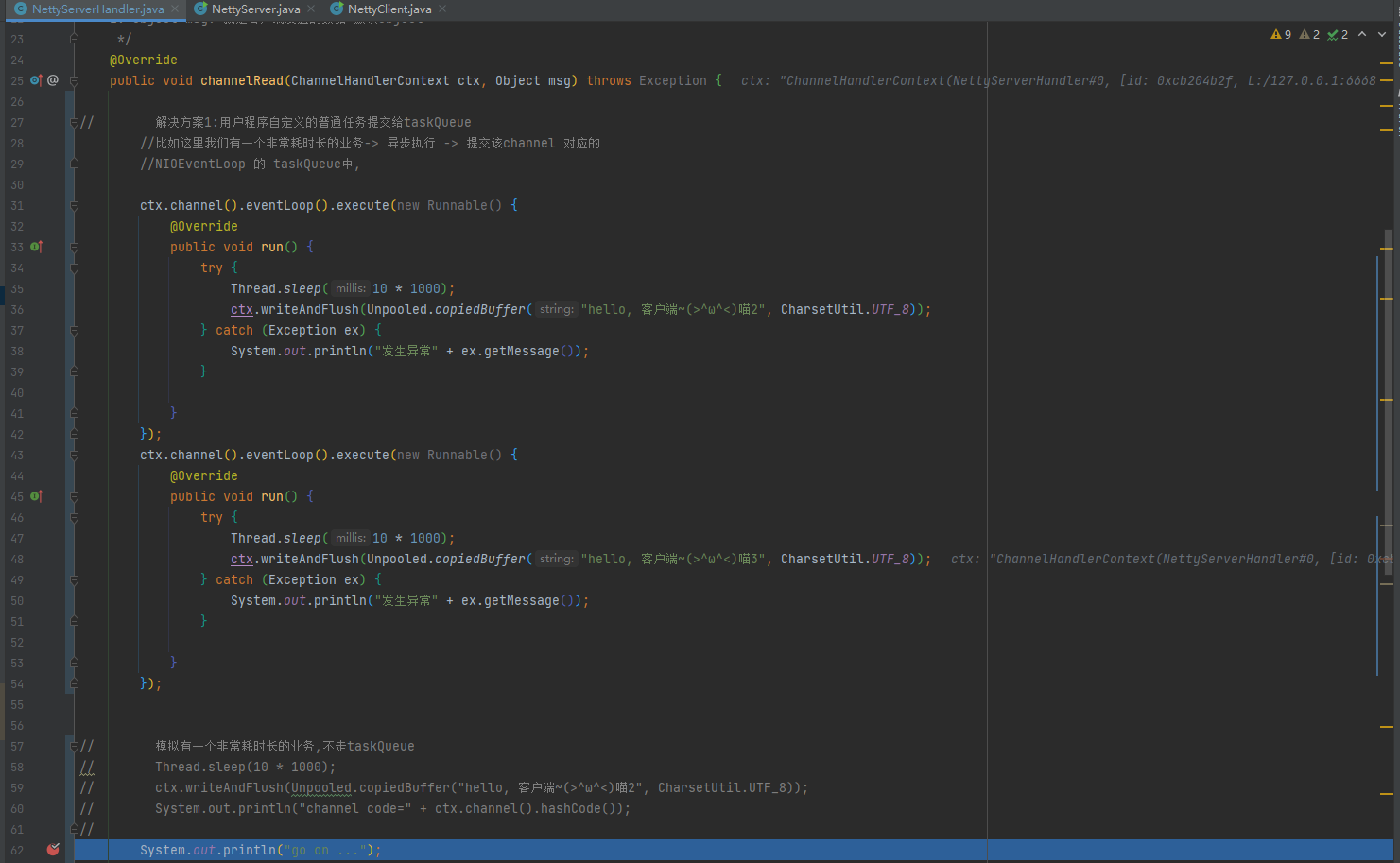Viewport: 1400px width, 863px height.
Task: Switch to the NettyClient.java tab
Action: pyautogui.click(x=389, y=9)
